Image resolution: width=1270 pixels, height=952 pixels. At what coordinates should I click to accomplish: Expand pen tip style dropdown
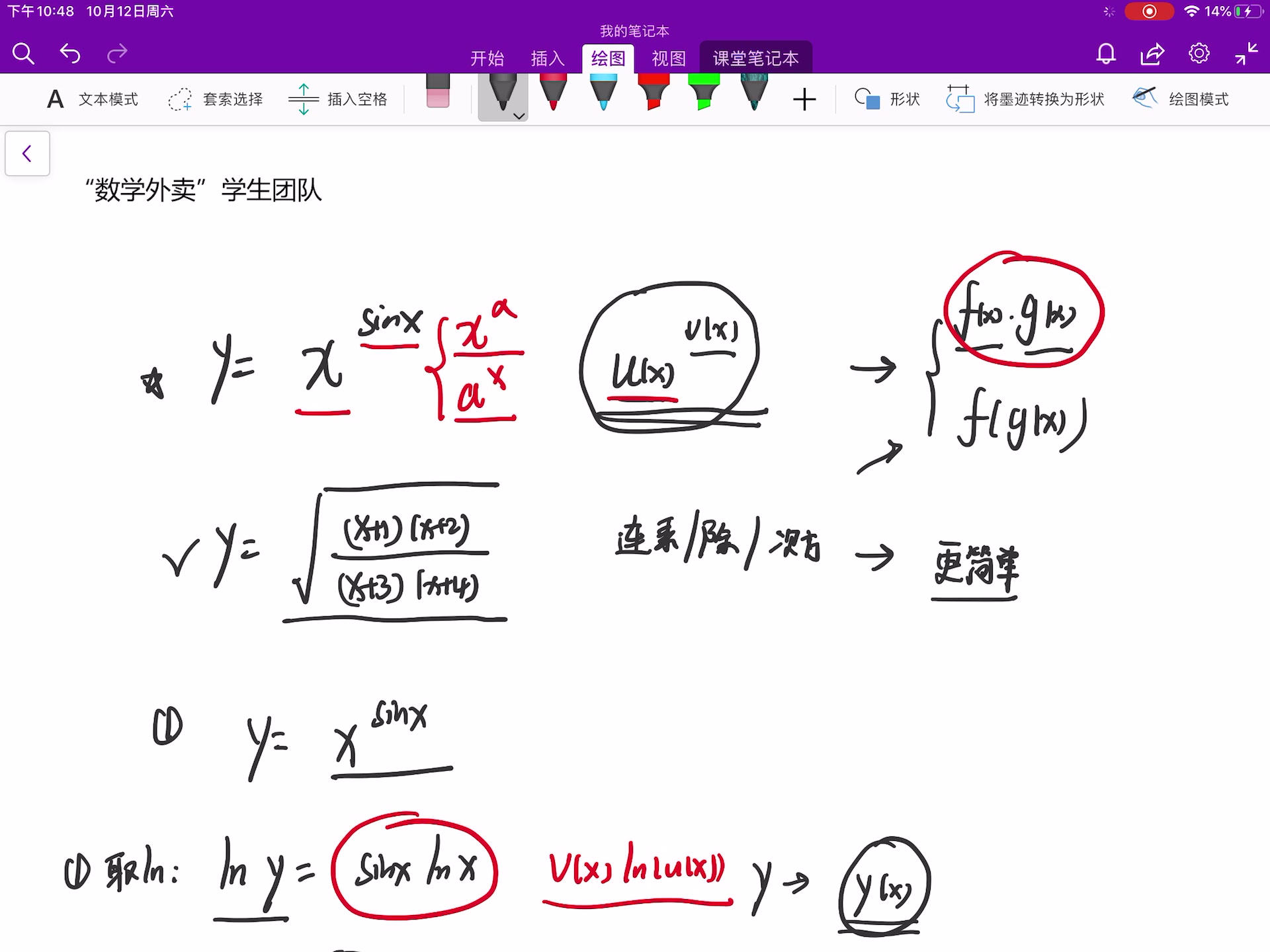(520, 116)
